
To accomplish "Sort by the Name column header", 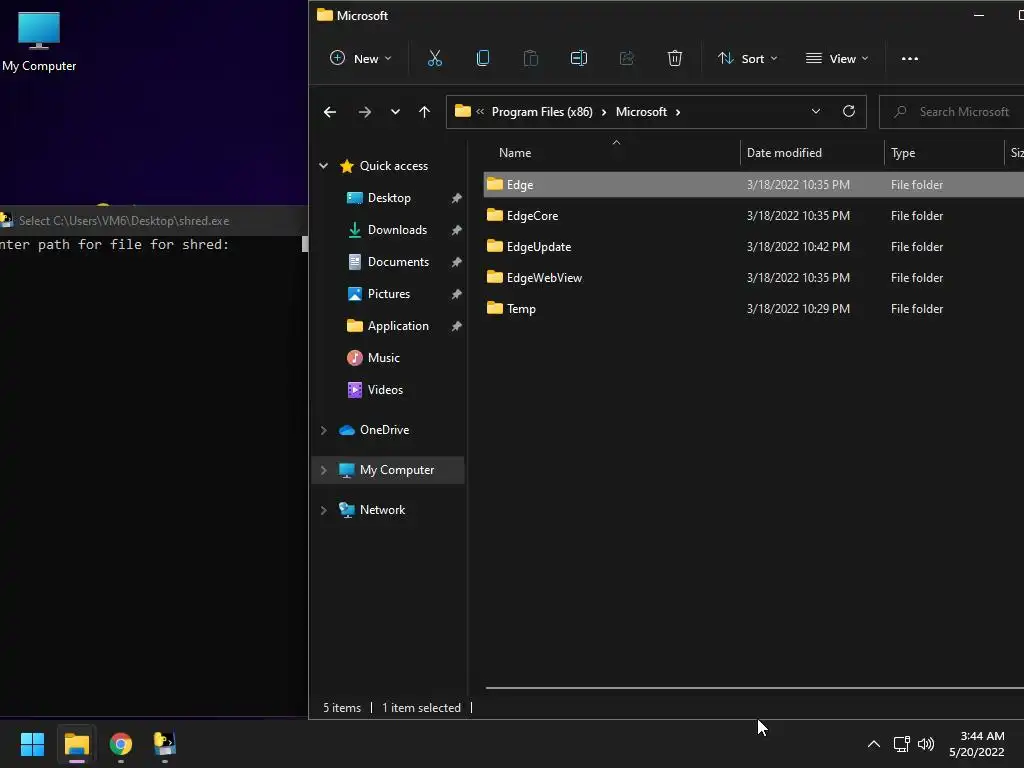I will pos(515,153).
